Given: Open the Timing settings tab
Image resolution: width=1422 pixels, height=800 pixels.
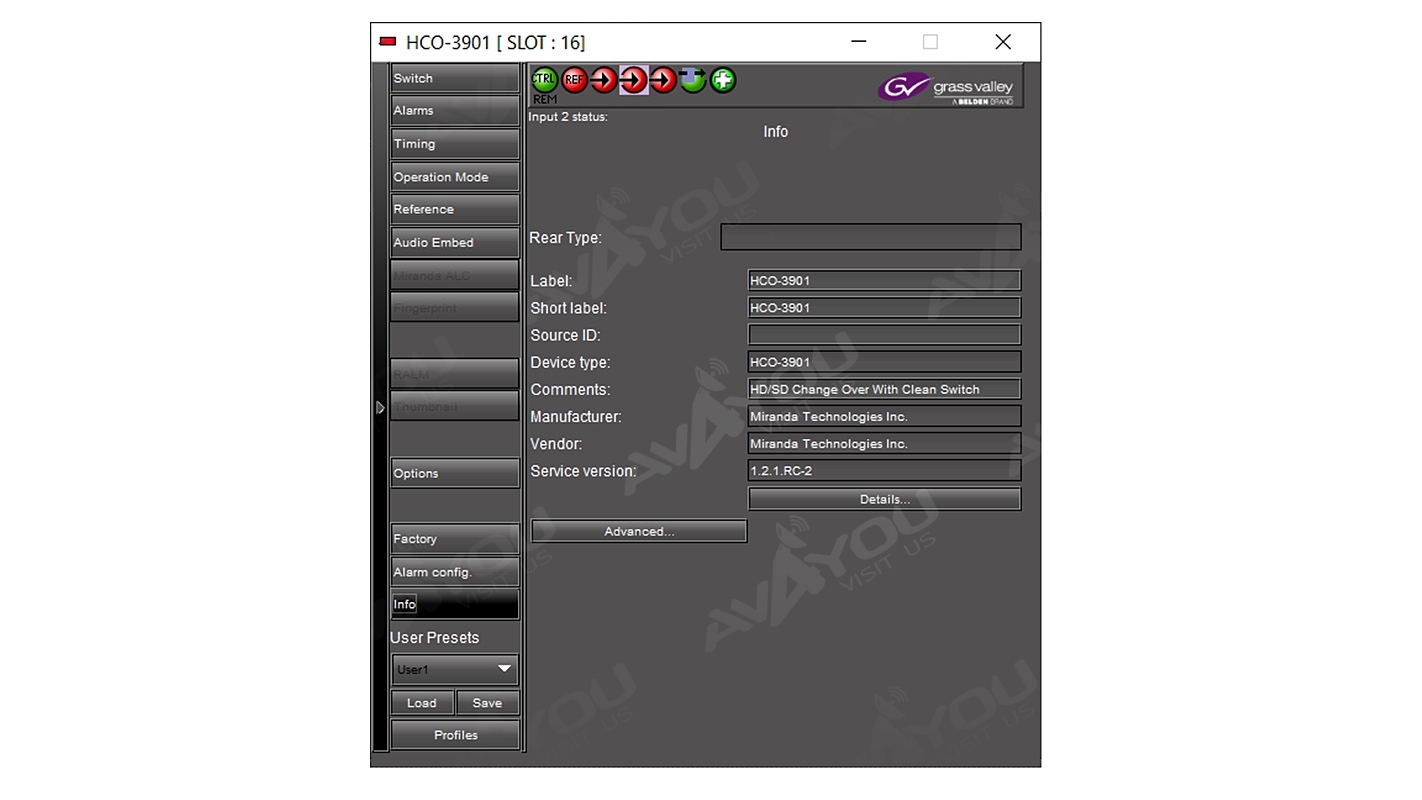Looking at the screenshot, I should 455,144.
